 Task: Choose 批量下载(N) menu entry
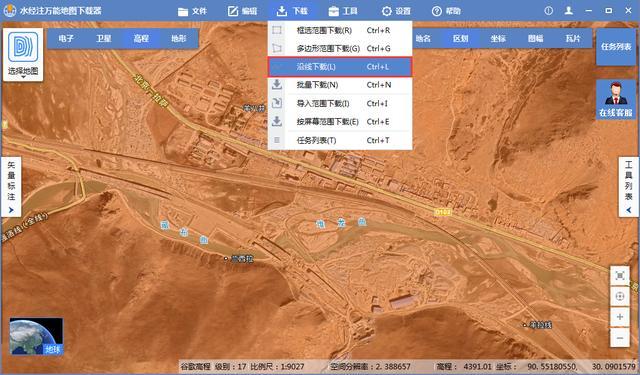pos(340,85)
